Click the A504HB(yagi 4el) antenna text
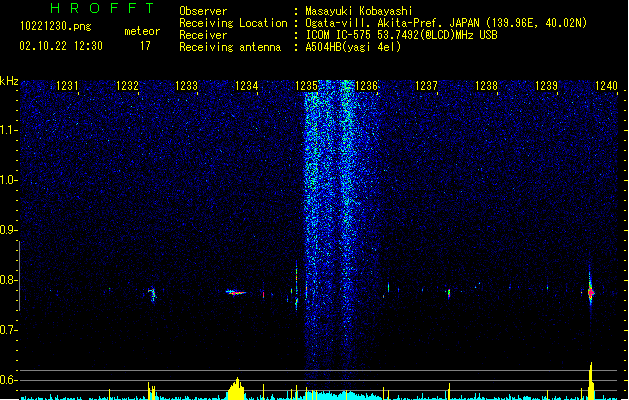The height and width of the screenshot is (400, 629). (353, 47)
